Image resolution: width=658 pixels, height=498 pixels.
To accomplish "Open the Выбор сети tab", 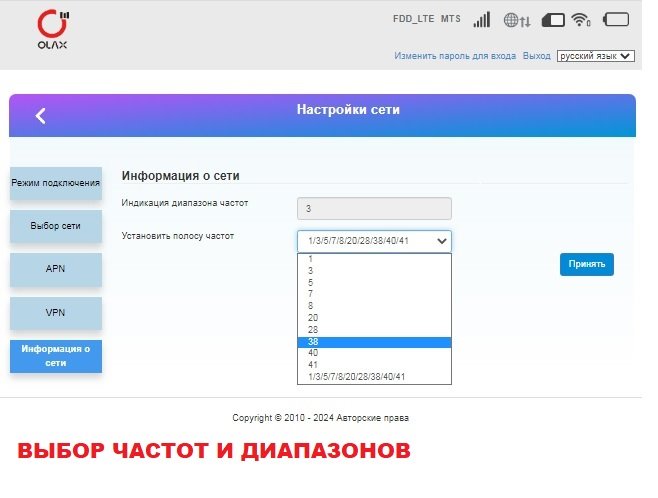I will [56, 226].
